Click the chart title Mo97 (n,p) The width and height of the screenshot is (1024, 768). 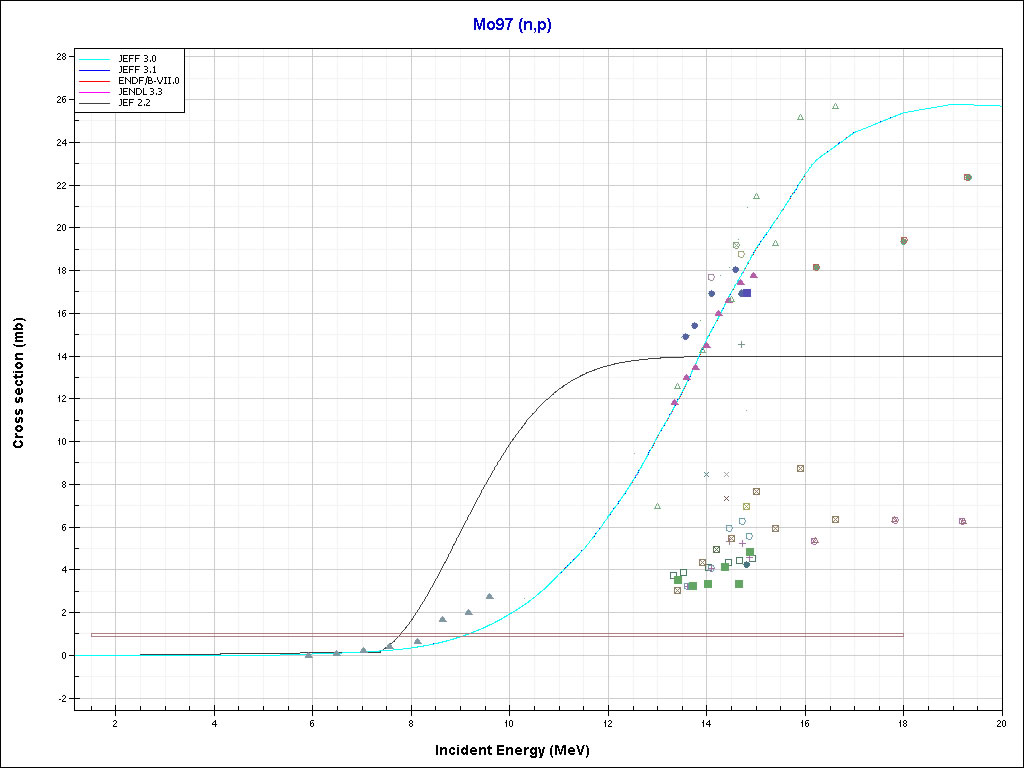(x=511, y=25)
